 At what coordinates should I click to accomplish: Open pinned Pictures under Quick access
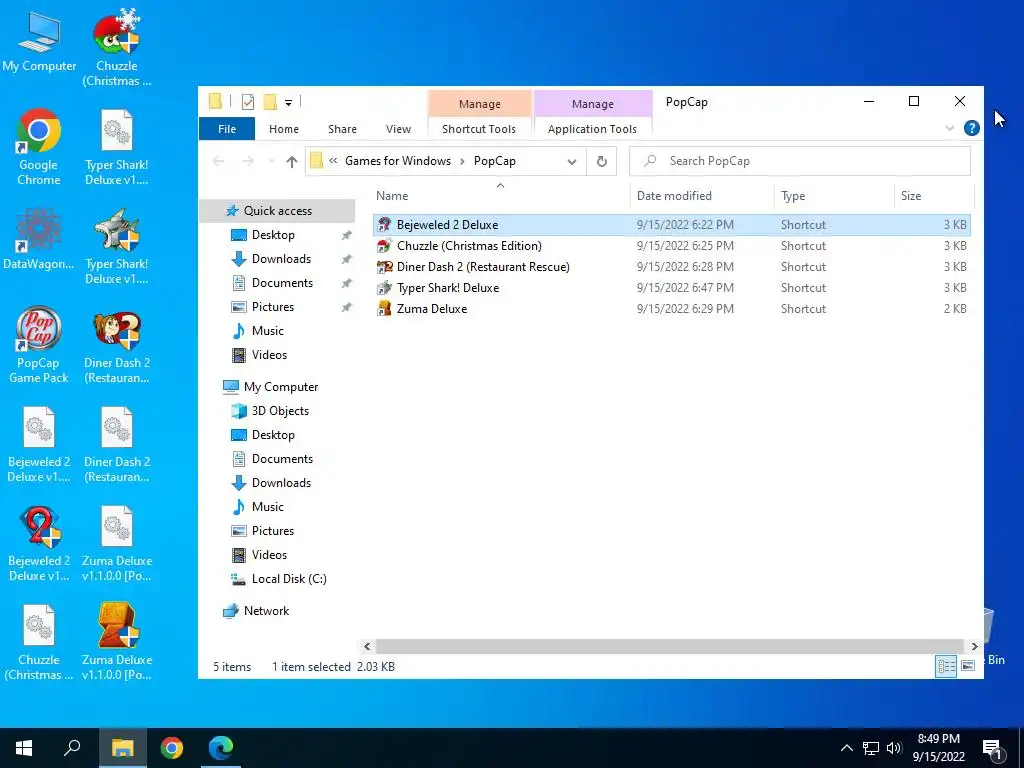272,306
